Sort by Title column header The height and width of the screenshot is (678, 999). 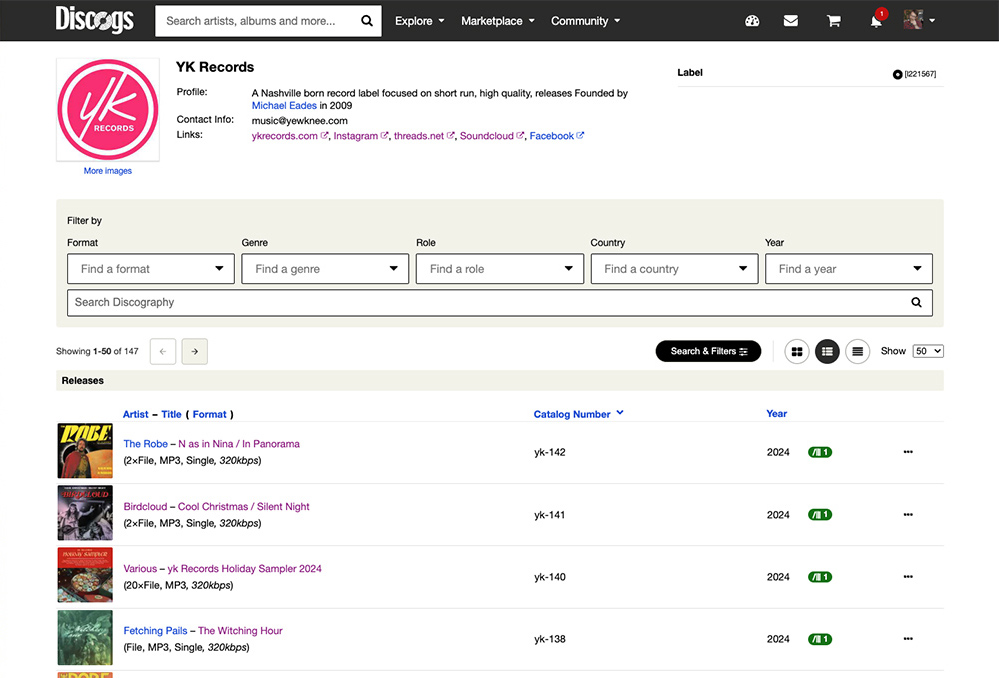pos(171,414)
